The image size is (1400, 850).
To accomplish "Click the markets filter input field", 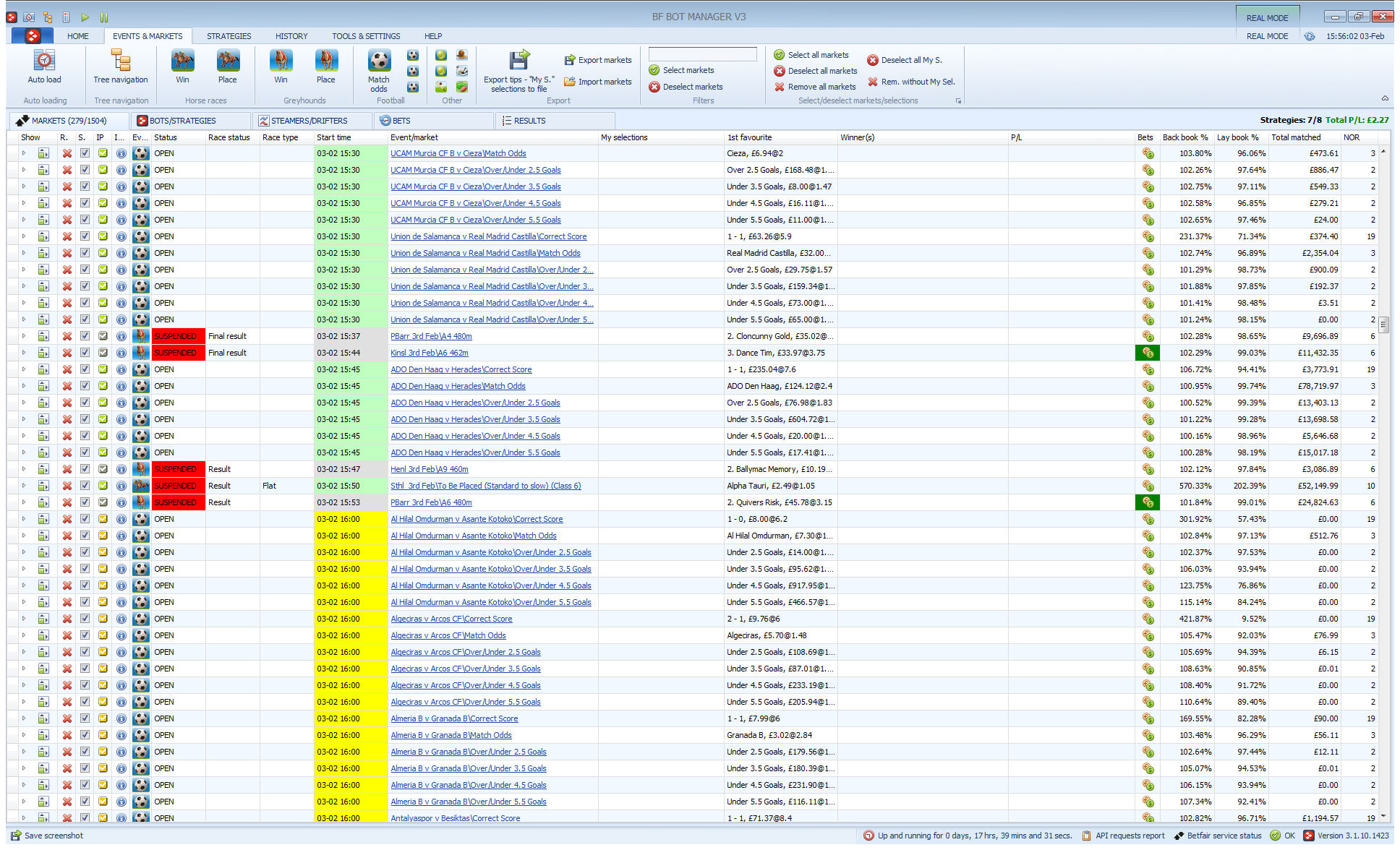I will (702, 54).
